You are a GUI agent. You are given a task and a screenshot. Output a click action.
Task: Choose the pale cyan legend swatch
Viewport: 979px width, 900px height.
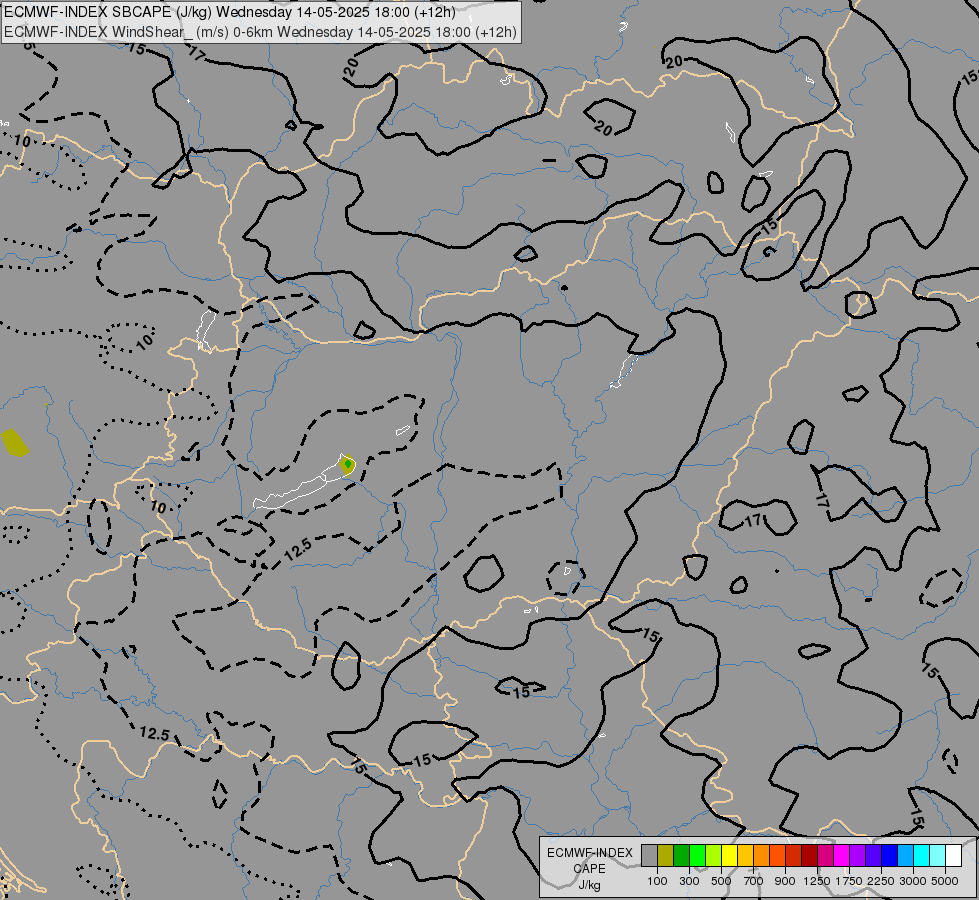pyautogui.click(x=937, y=855)
